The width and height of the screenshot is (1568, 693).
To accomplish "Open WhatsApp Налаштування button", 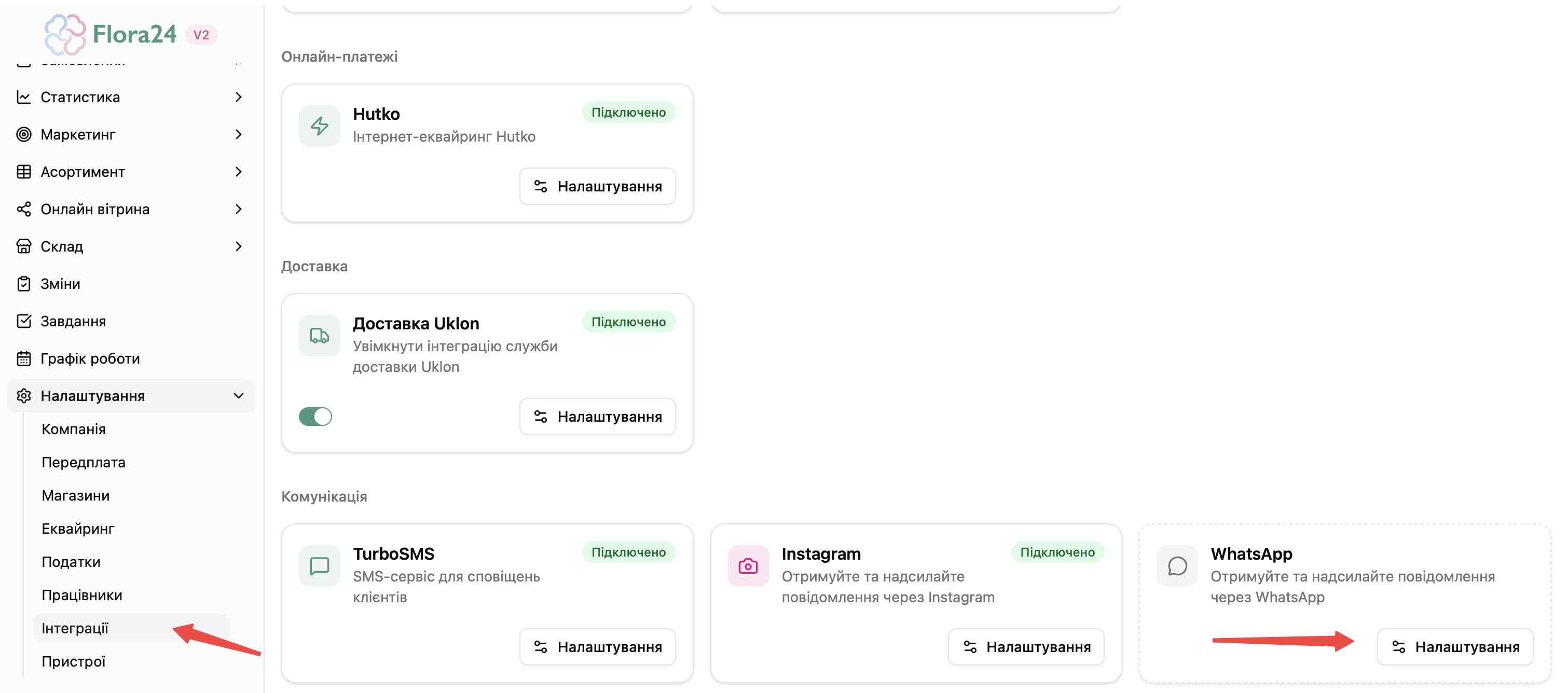I will pos(1455,647).
